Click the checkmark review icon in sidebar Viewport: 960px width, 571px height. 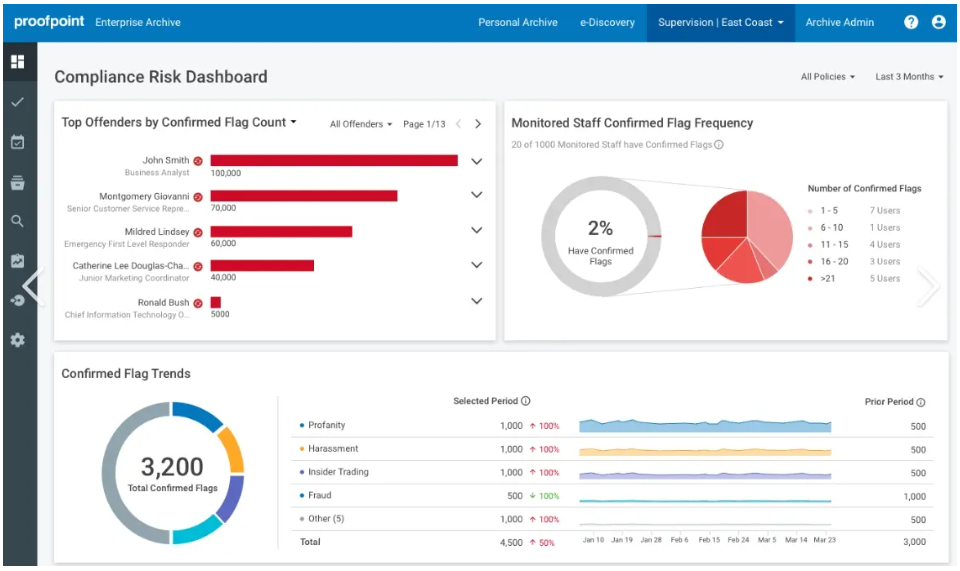[x=18, y=102]
